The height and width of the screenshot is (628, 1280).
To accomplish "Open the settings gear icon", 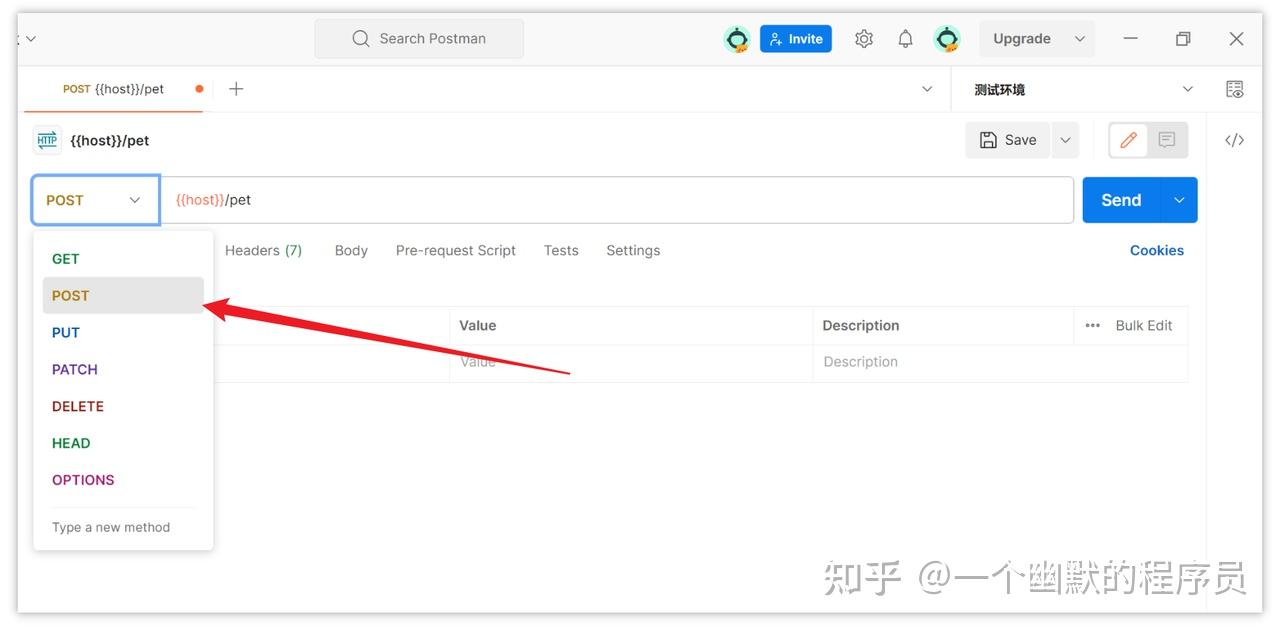I will click(x=864, y=39).
